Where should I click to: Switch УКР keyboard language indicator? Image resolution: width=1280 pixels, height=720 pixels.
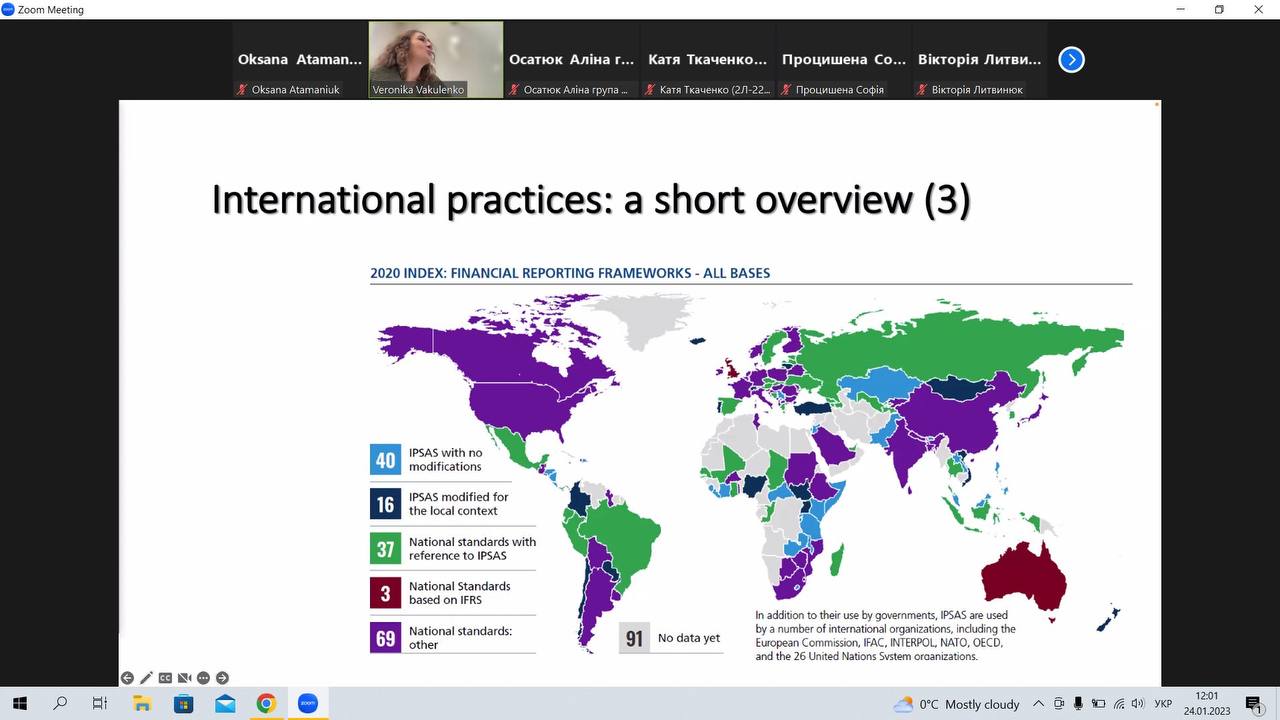[1163, 704]
